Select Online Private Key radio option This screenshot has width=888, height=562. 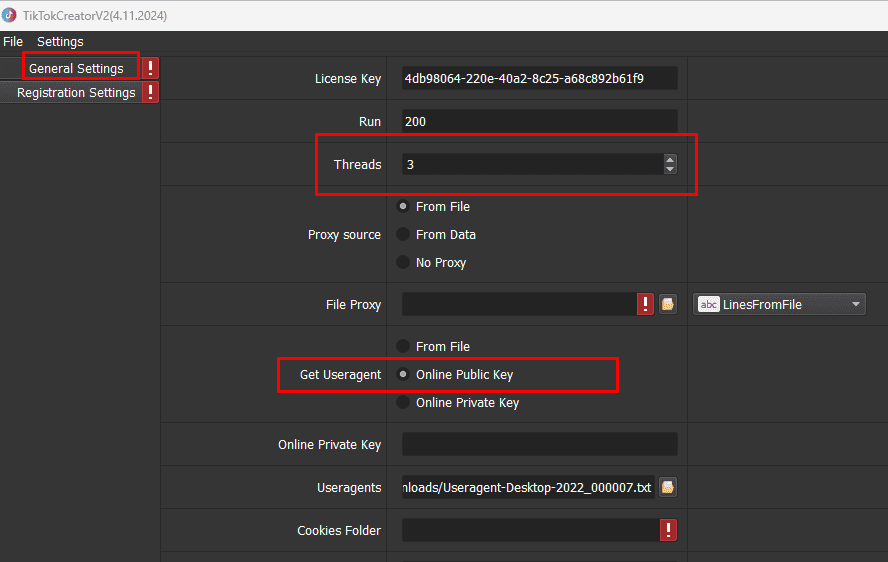click(403, 402)
